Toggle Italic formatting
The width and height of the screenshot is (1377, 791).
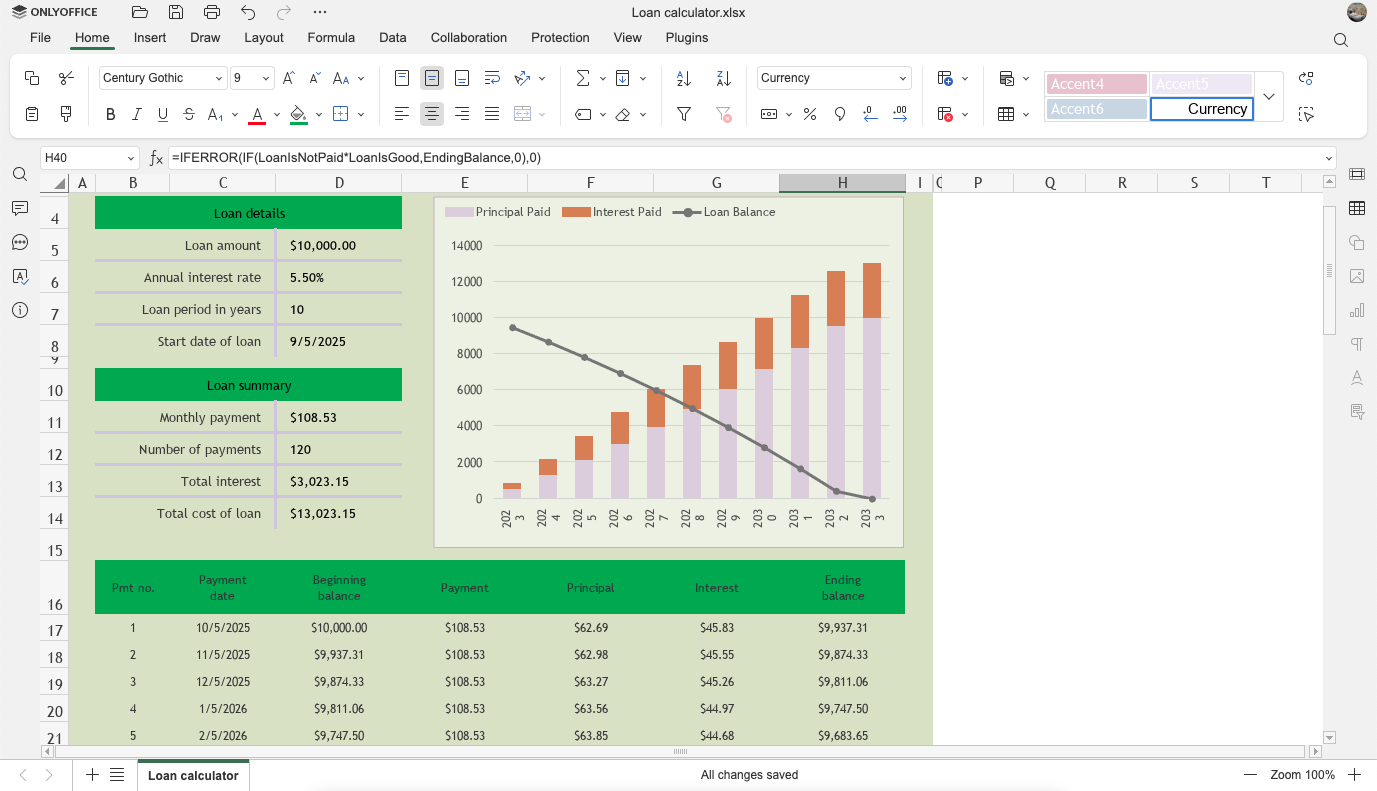137,114
